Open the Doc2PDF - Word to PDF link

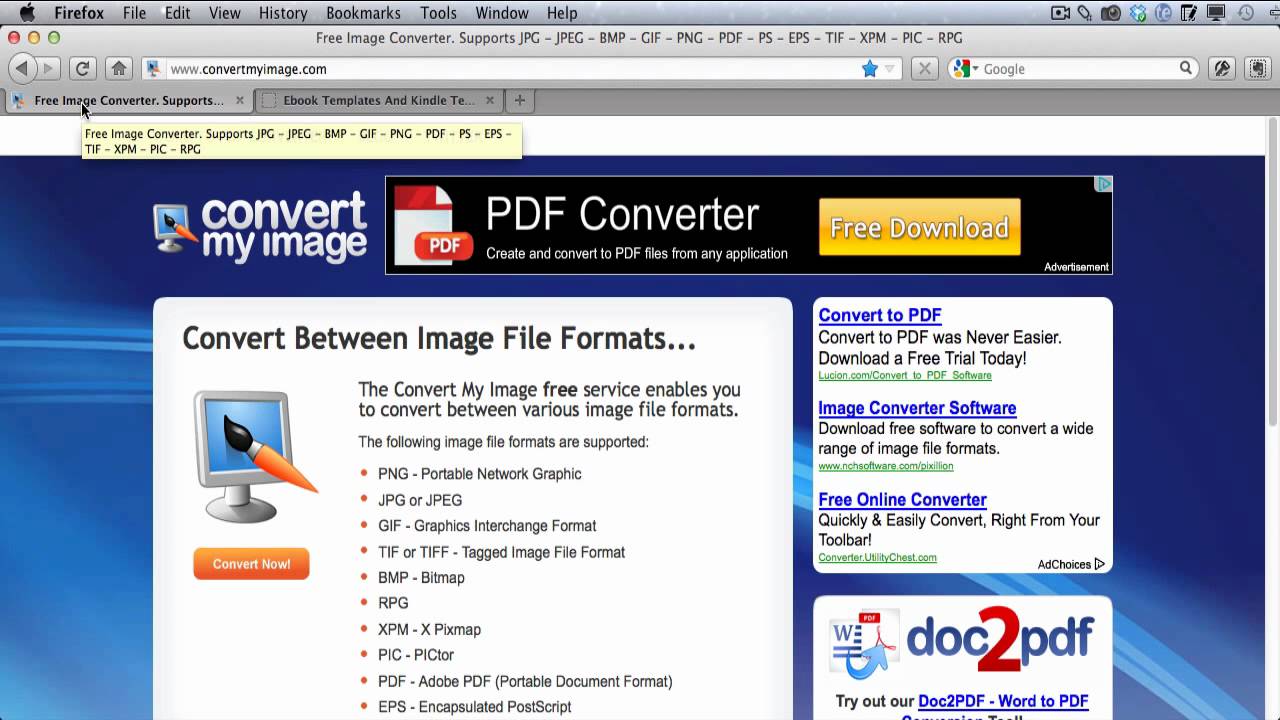coord(1003,701)
